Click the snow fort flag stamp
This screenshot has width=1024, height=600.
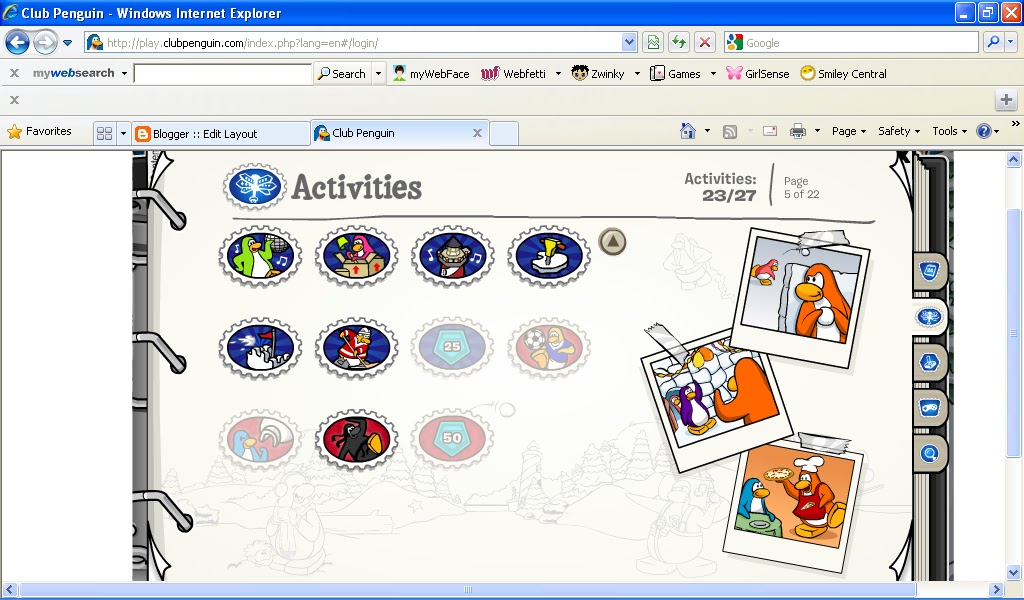point(260,347)
